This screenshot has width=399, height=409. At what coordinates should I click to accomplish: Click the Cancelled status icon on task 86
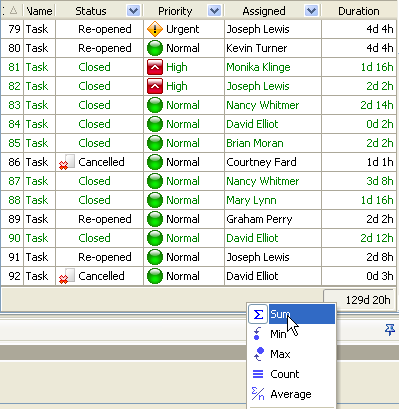(x=67, y=162)
